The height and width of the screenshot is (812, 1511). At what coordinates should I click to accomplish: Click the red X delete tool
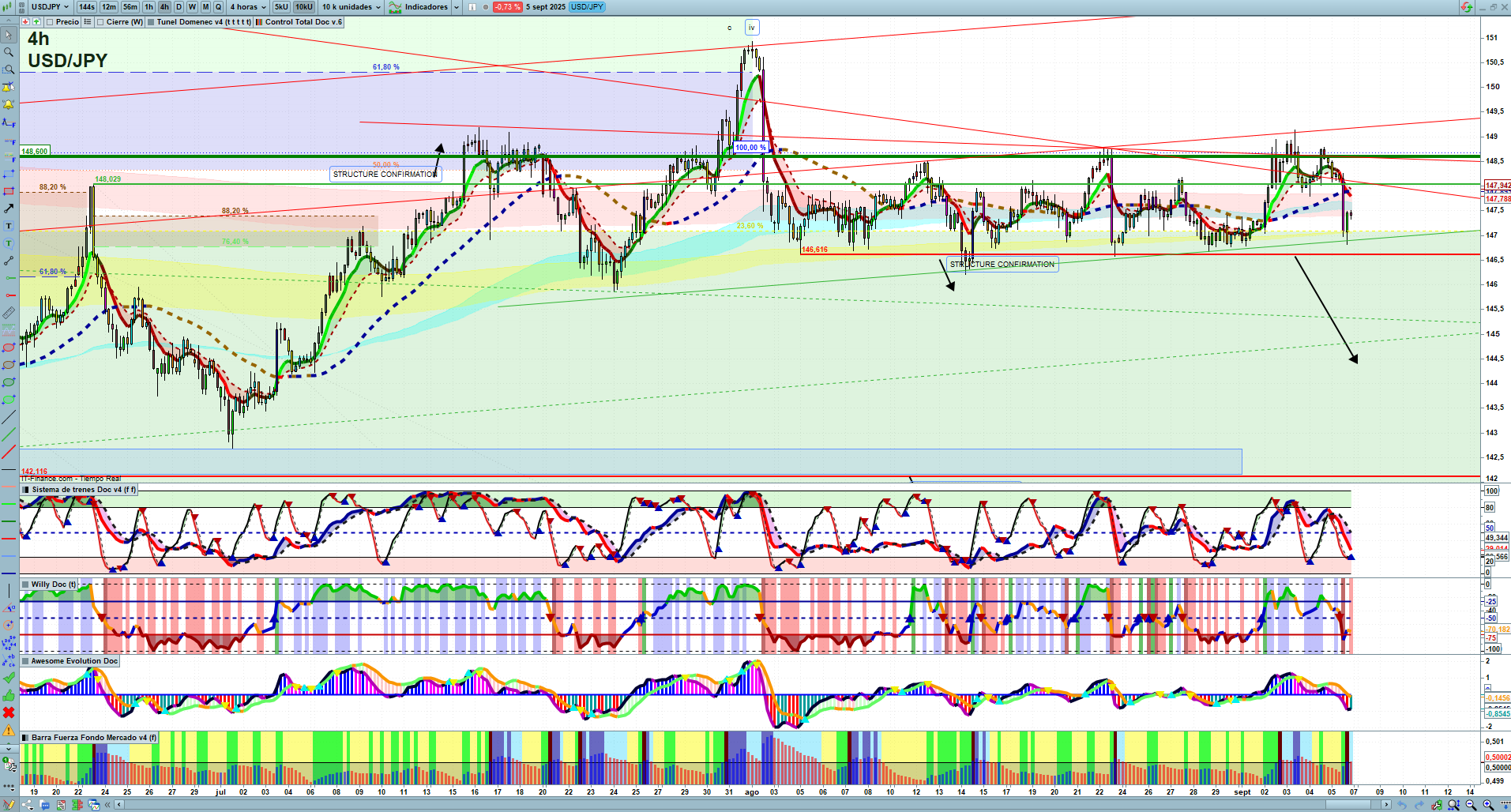click(x=9, y=712)
